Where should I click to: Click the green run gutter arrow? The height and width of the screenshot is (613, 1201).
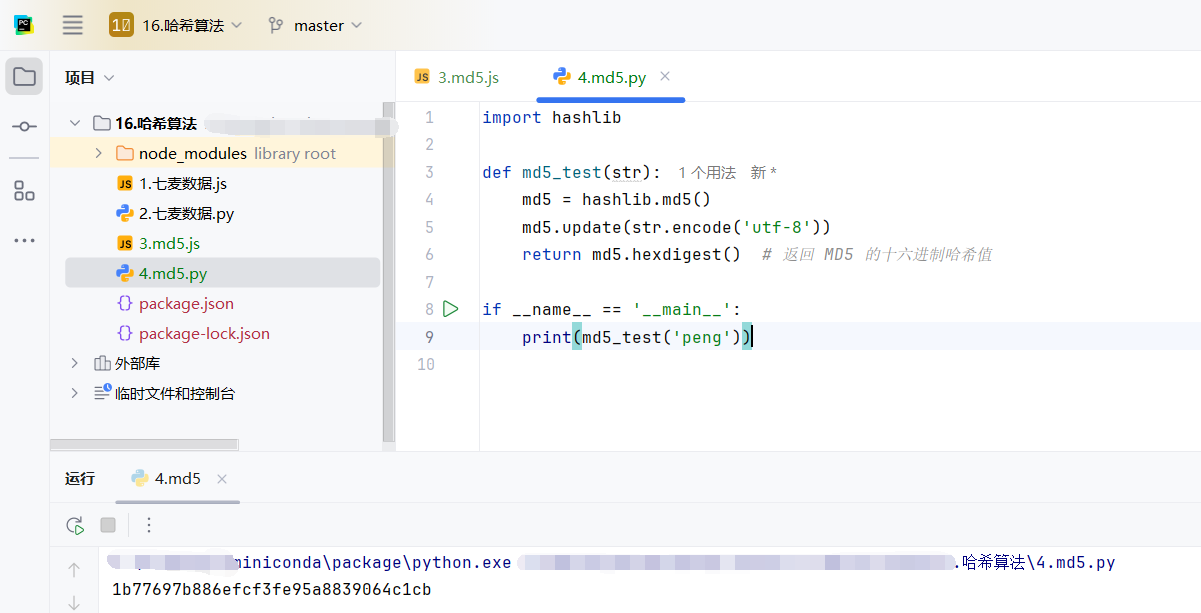click(x=451, y=309)
